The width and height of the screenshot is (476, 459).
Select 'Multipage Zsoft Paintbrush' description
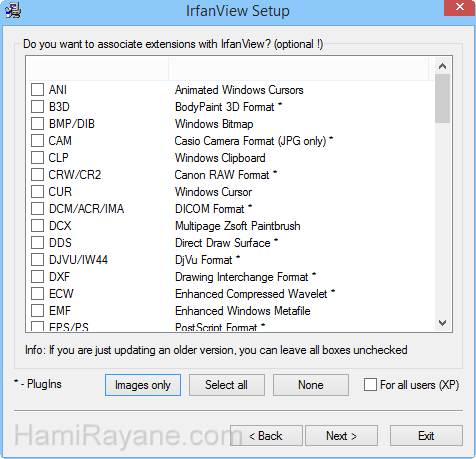[238, 226]
